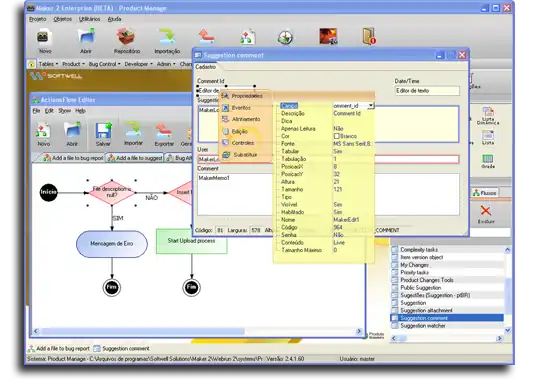Open the Campo combo box dropdown
Viewport: 538px width, 392px height.
pyautogui.click(x=371, y=106)
